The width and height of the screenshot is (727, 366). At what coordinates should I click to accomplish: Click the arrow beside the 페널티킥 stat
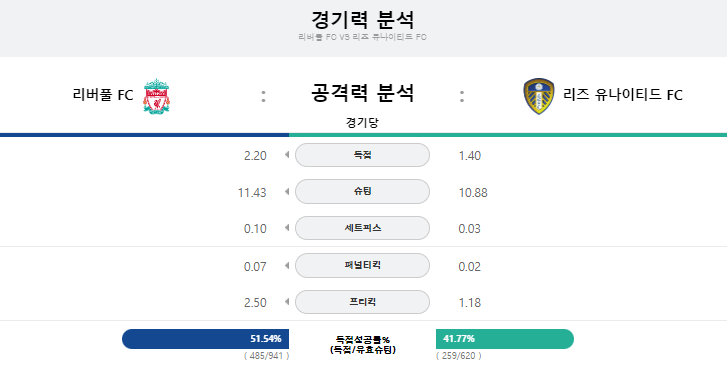(x=287, y=265)
